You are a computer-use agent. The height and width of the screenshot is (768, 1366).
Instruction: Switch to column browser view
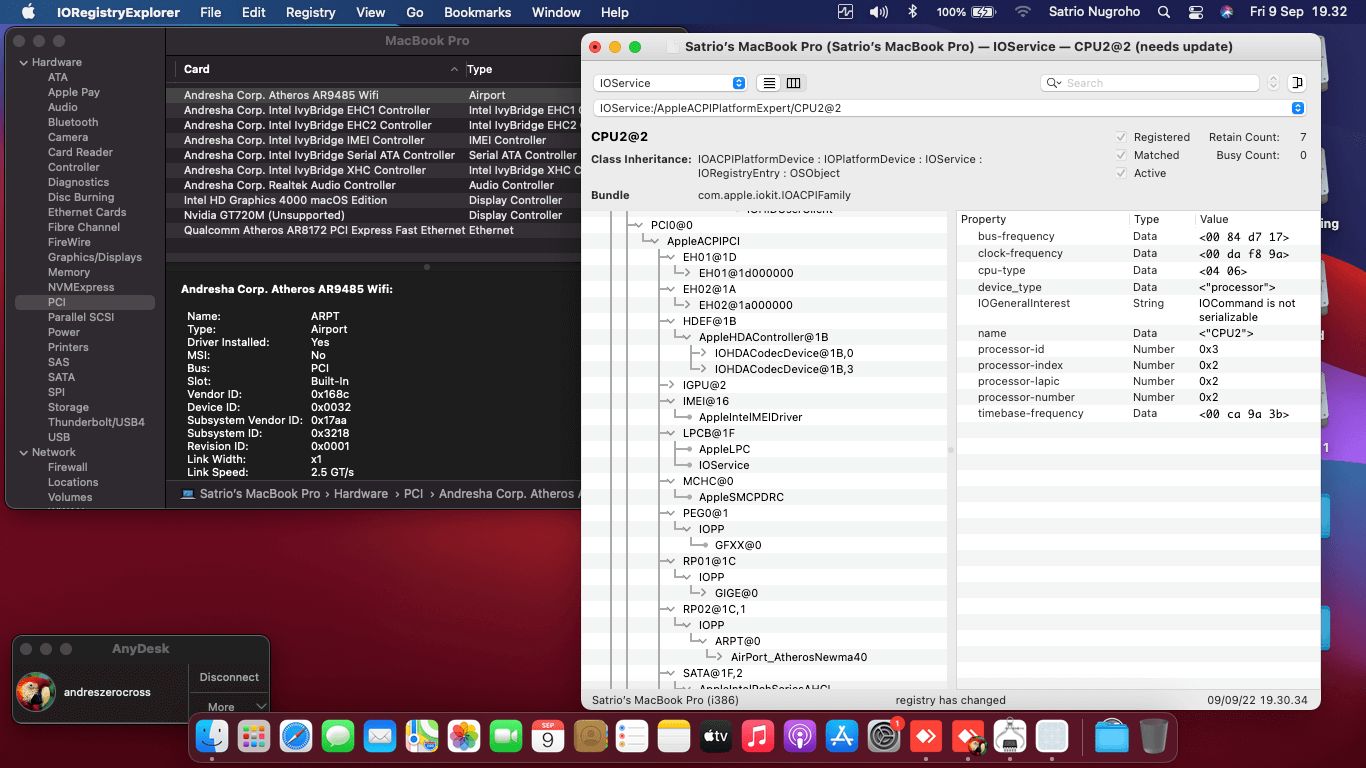pos(793,83)
